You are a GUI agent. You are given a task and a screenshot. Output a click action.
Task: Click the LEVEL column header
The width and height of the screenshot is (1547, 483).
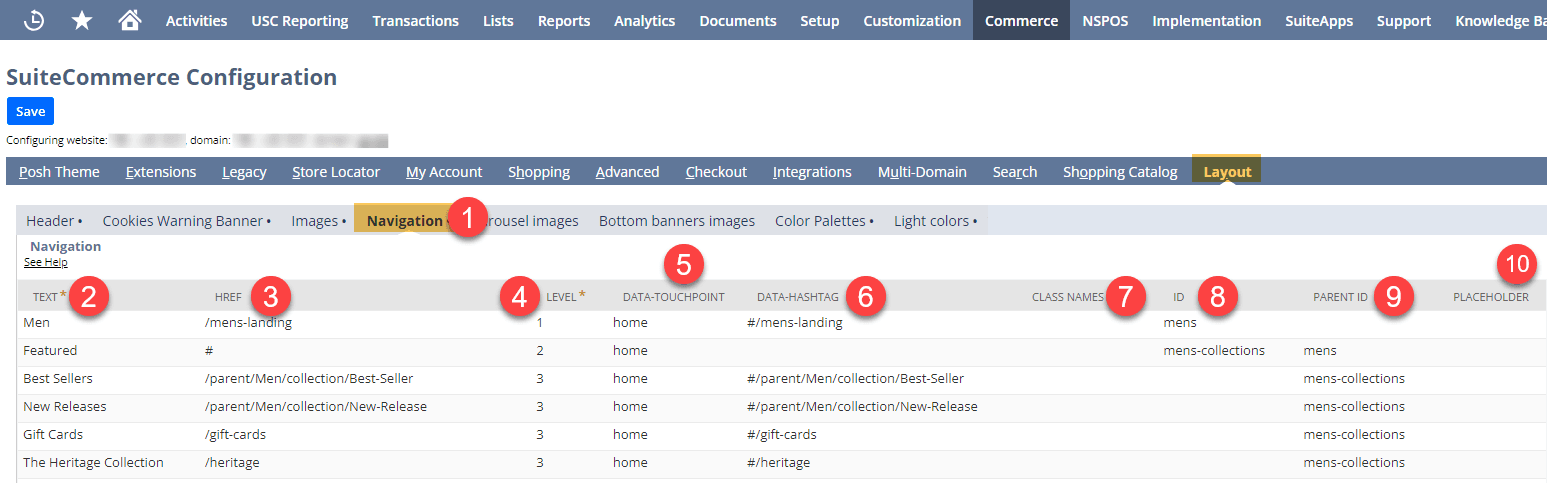coord(562,297)
